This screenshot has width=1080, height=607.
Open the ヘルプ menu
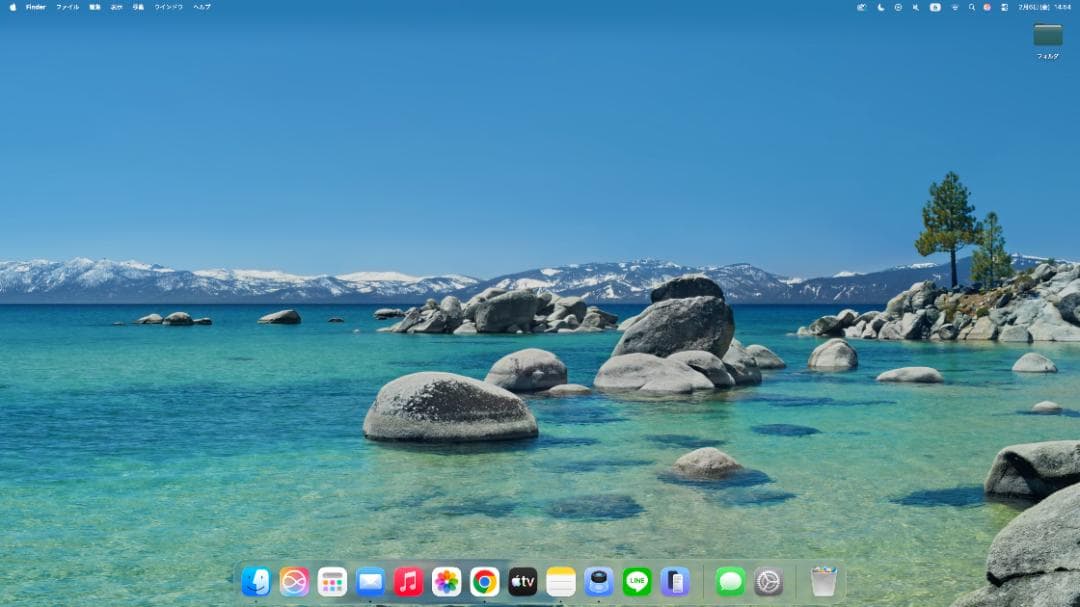coord(201,7)
